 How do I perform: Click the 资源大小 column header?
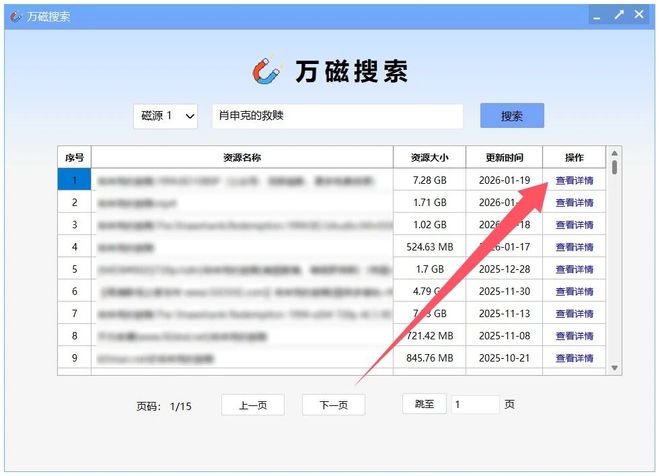tap(429, 157)
